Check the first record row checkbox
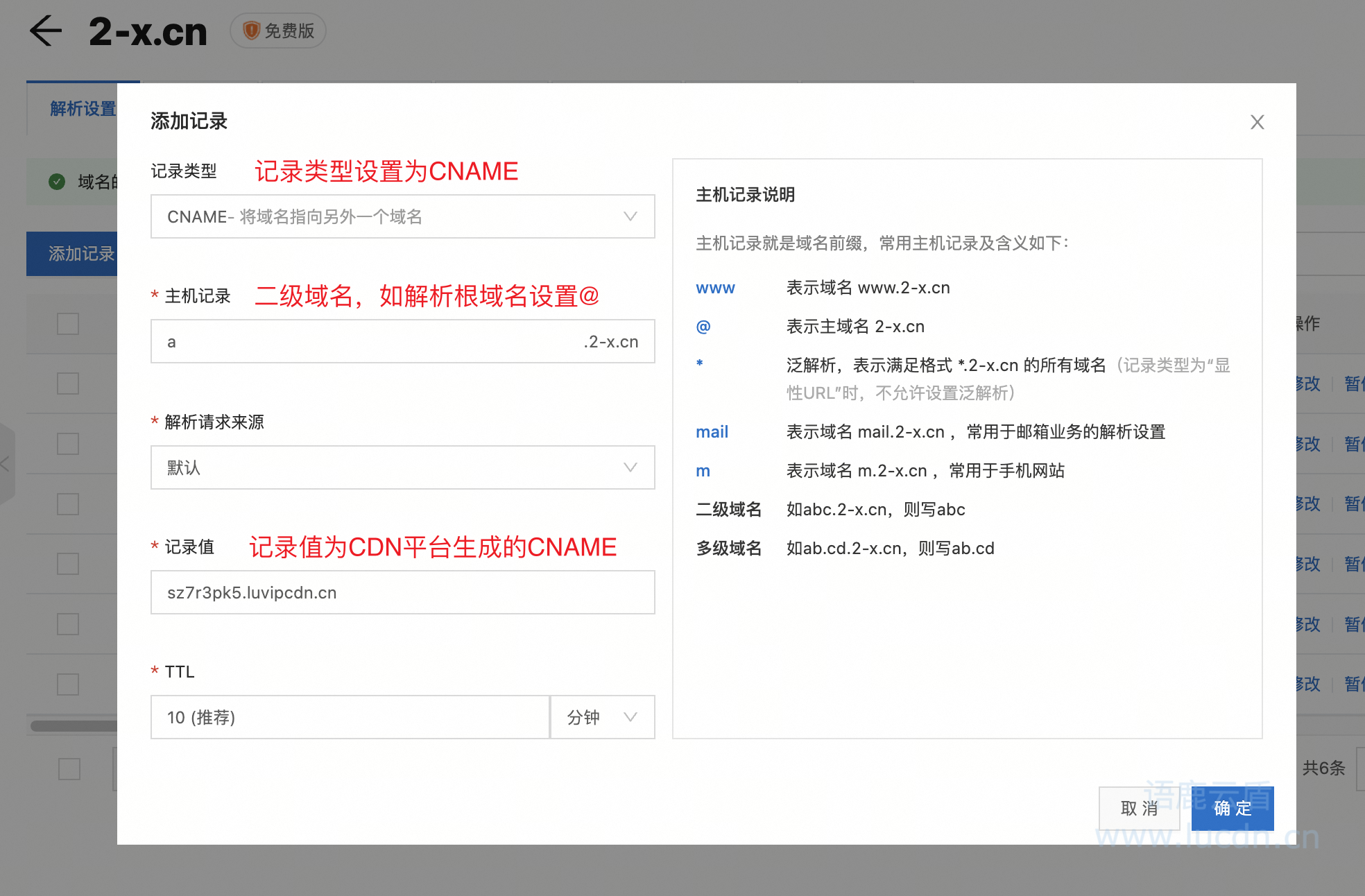The image size is (1365, 896). [x=67, y=324]
